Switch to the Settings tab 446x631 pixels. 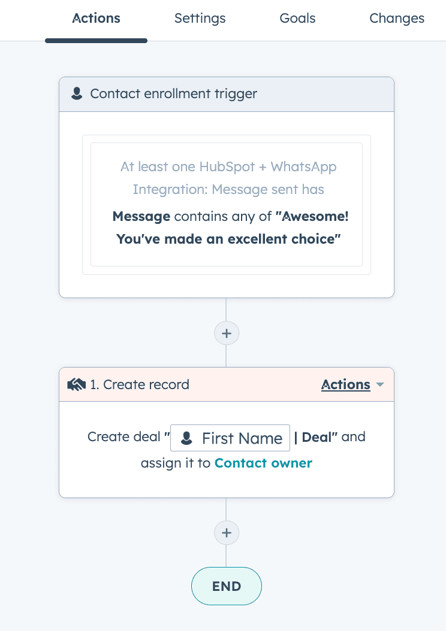pos(200,18)
